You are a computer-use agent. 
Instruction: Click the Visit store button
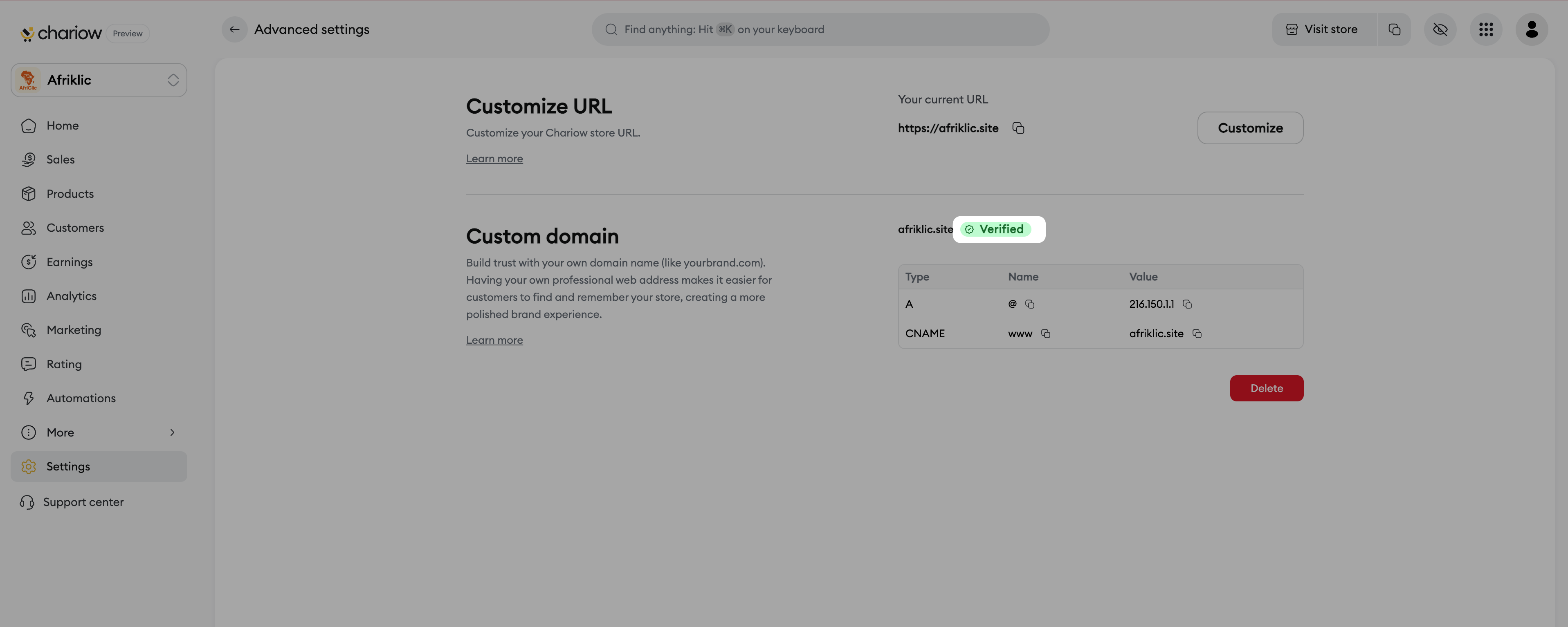click(x=1323, y=29)
